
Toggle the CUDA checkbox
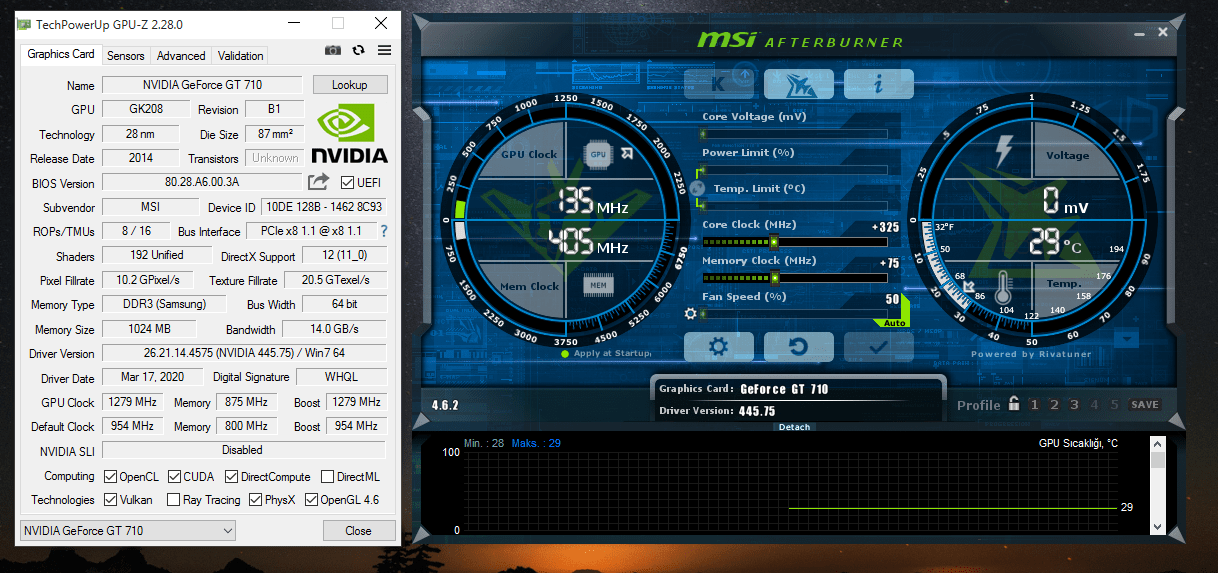coord(175,477)
